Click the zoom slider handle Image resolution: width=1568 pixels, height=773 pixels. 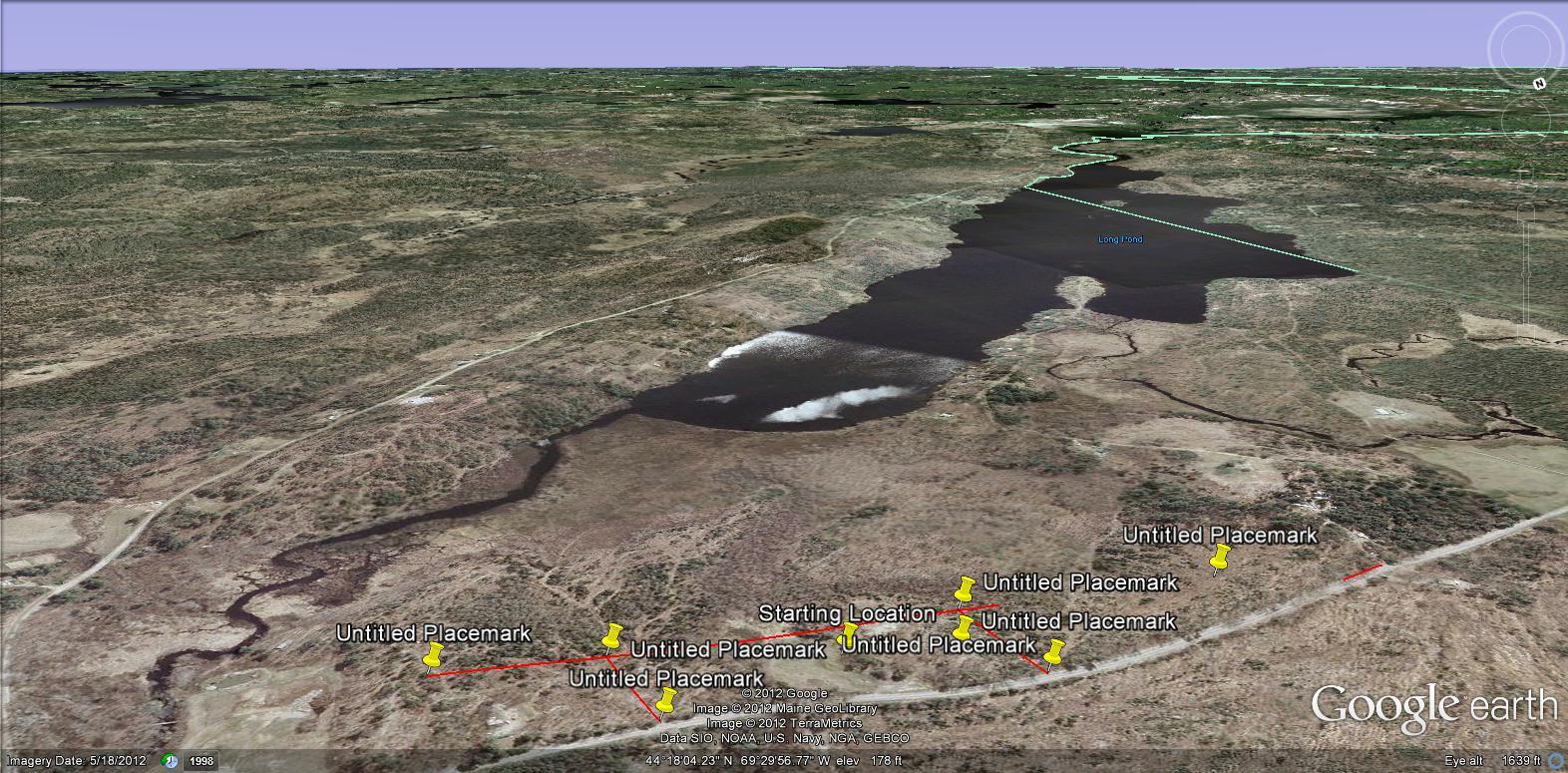coord(1528,272)
